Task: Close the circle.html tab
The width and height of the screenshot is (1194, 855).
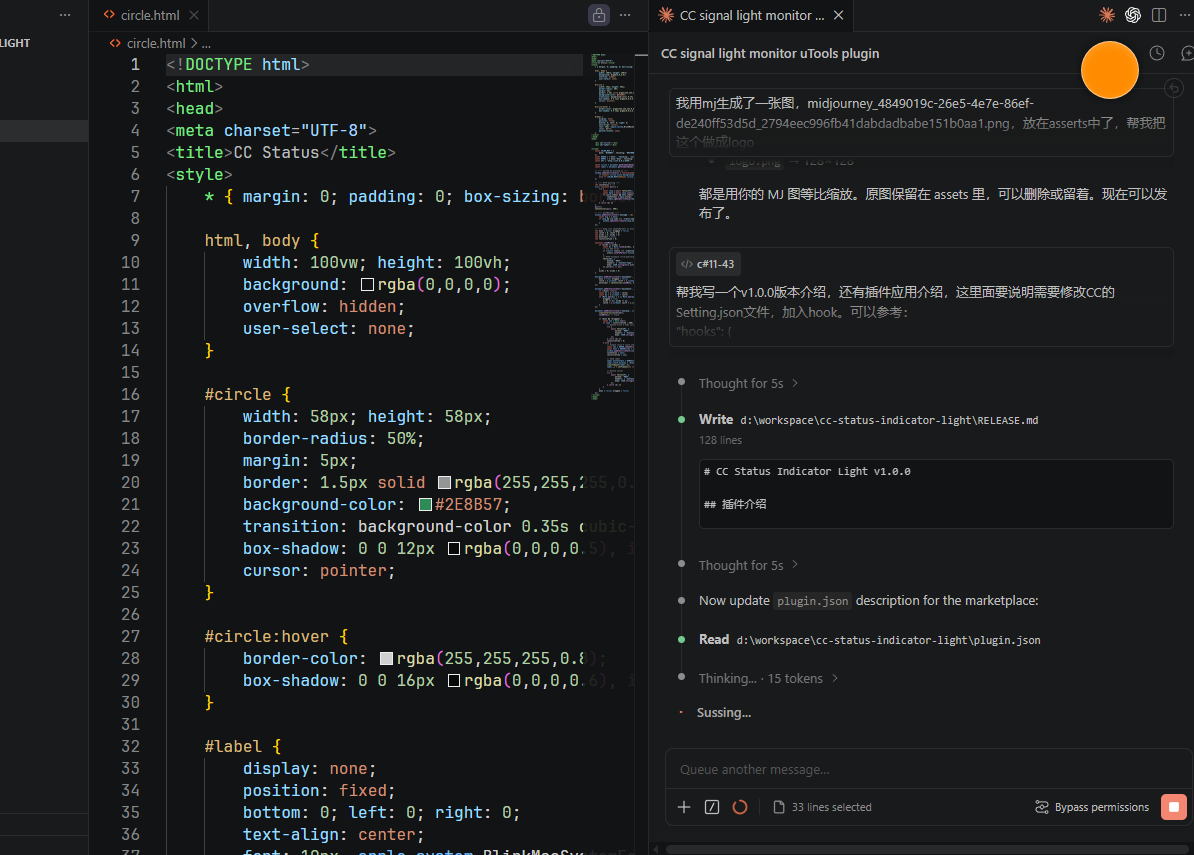Action: pos(194,15)
